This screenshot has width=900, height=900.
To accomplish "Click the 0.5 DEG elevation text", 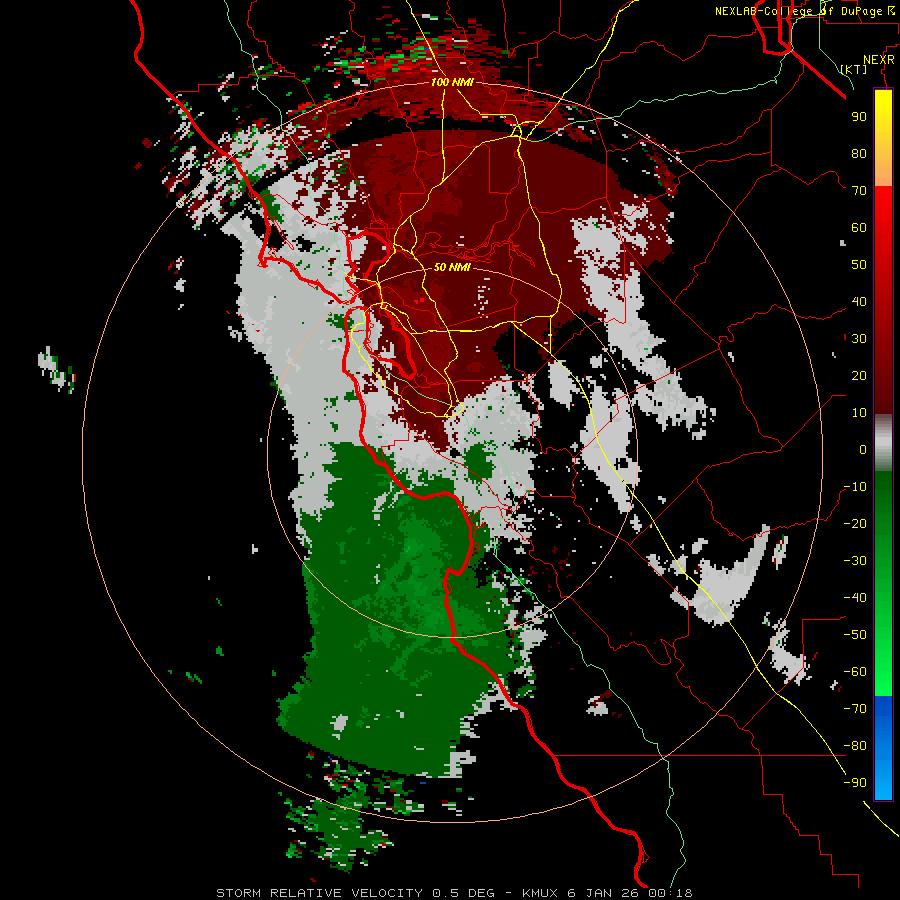I will click(x=463, y=893).
